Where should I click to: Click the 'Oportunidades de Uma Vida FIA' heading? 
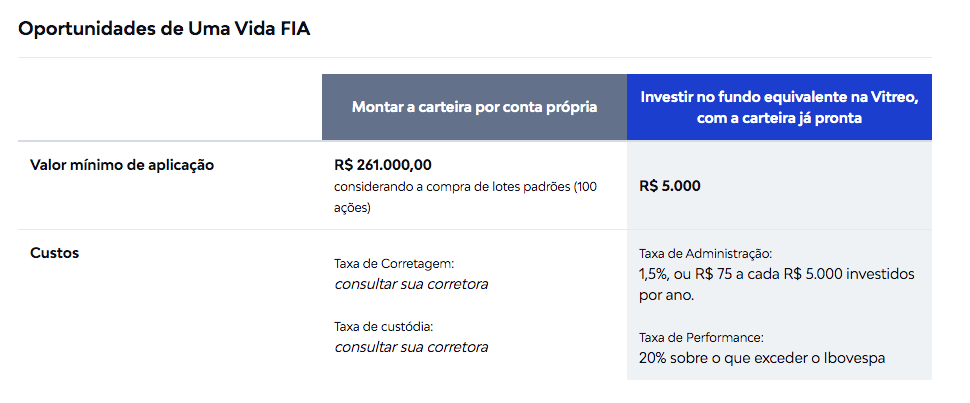coord(165,28)
